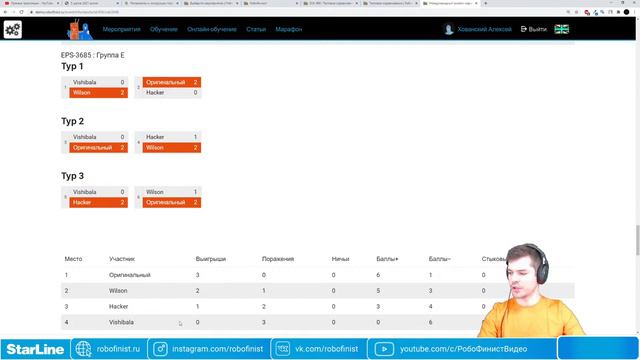Click the page vertical scrollbar thumb
640x360 pixels.
[x=638, y=240]
